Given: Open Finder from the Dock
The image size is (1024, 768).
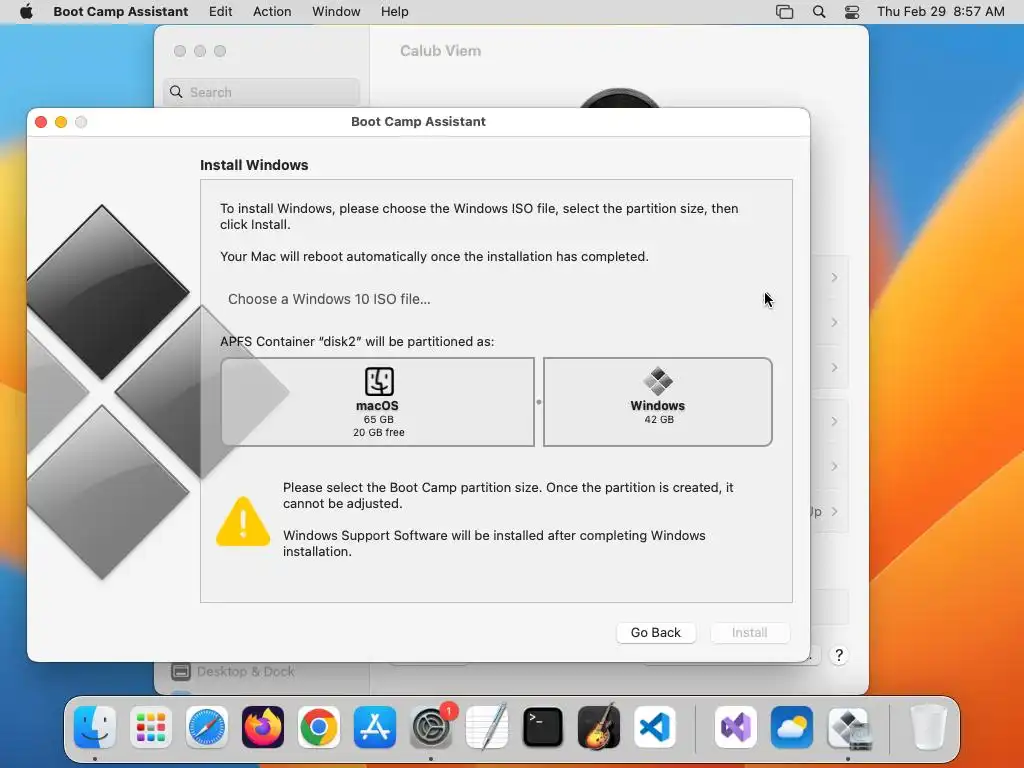Looking at the screenshot, I should (95, 727).
